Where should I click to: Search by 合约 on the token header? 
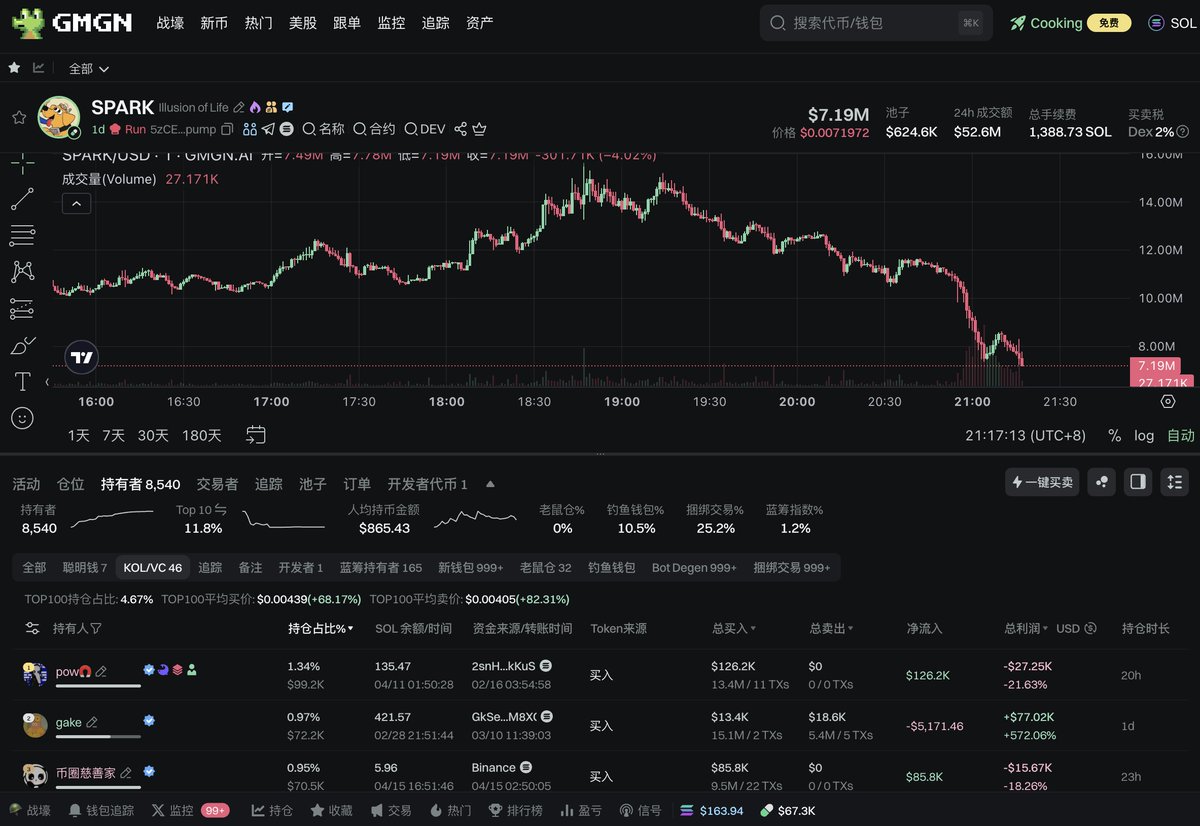pyautogui.click(x=374, y=129)
